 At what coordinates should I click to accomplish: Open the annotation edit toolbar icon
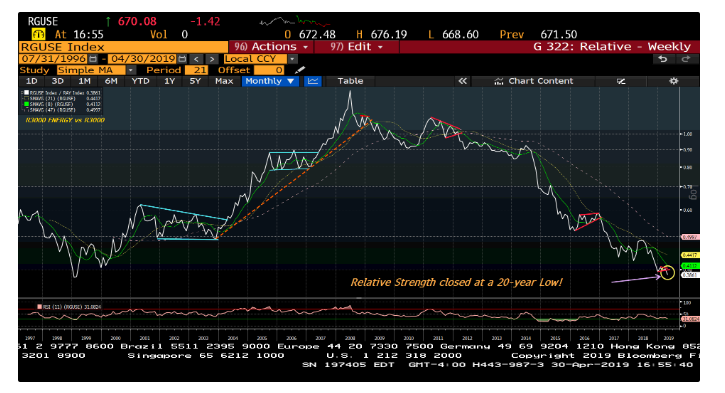621,81
